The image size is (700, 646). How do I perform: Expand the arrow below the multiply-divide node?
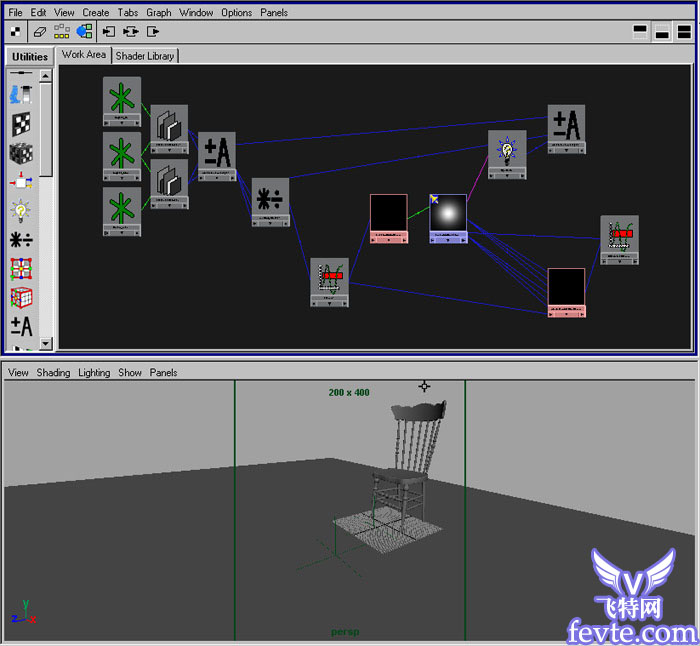[270, 224]
